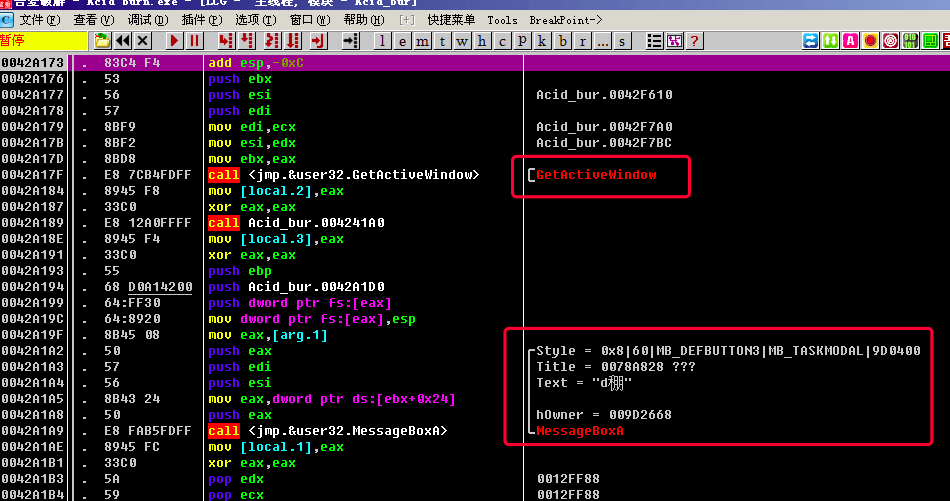Select the call Acid_bur.004241A0 instruction
Viewport: 950px width, 501px height.
(x=296, y=223)
